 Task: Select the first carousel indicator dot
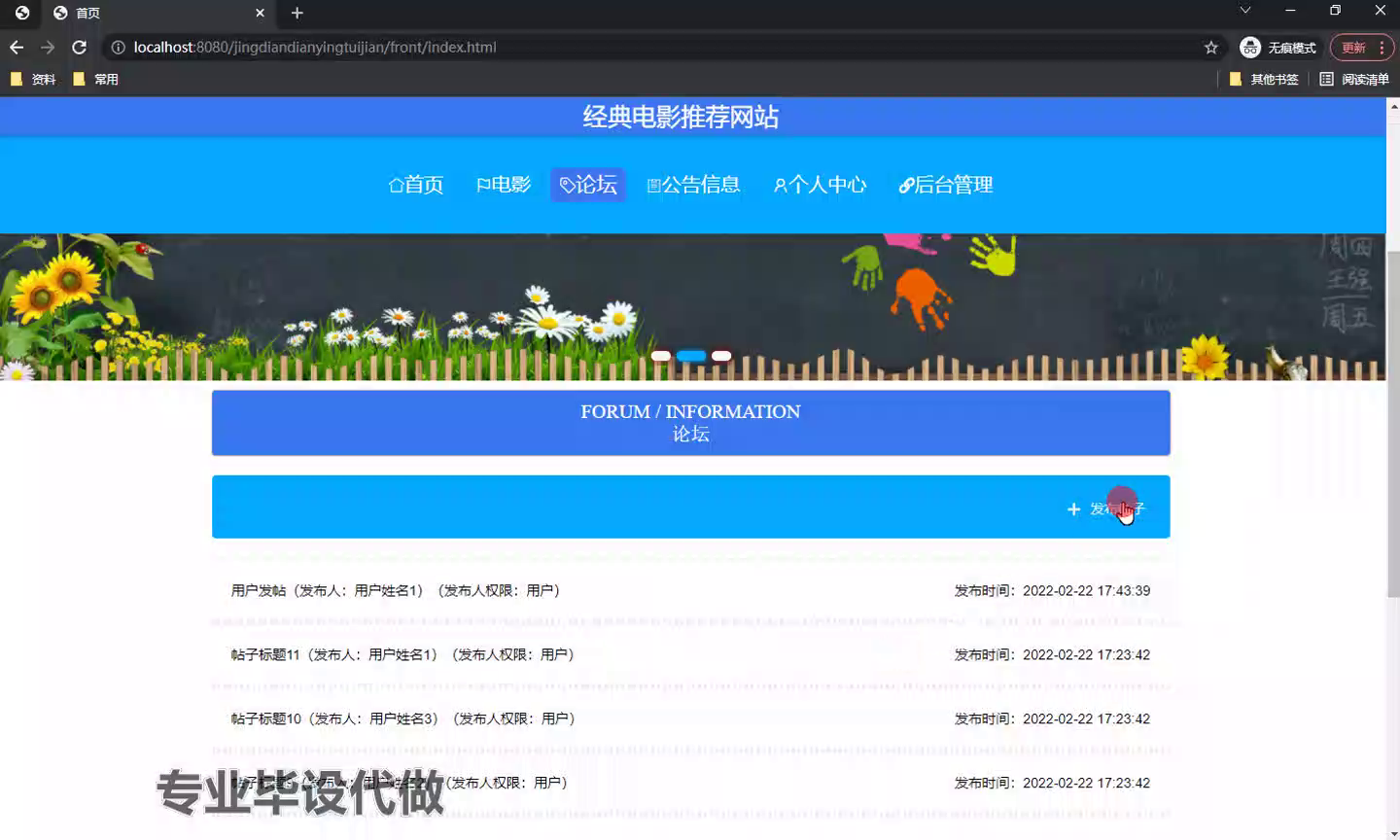[661, 356]
